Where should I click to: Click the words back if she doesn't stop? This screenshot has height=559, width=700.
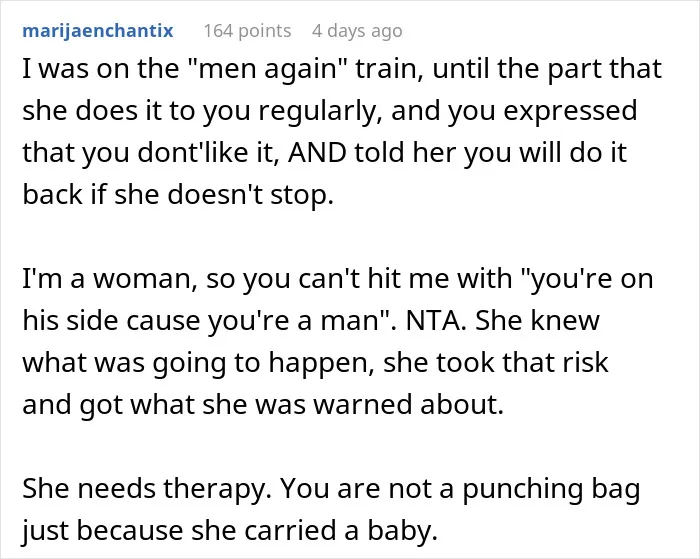178,195
